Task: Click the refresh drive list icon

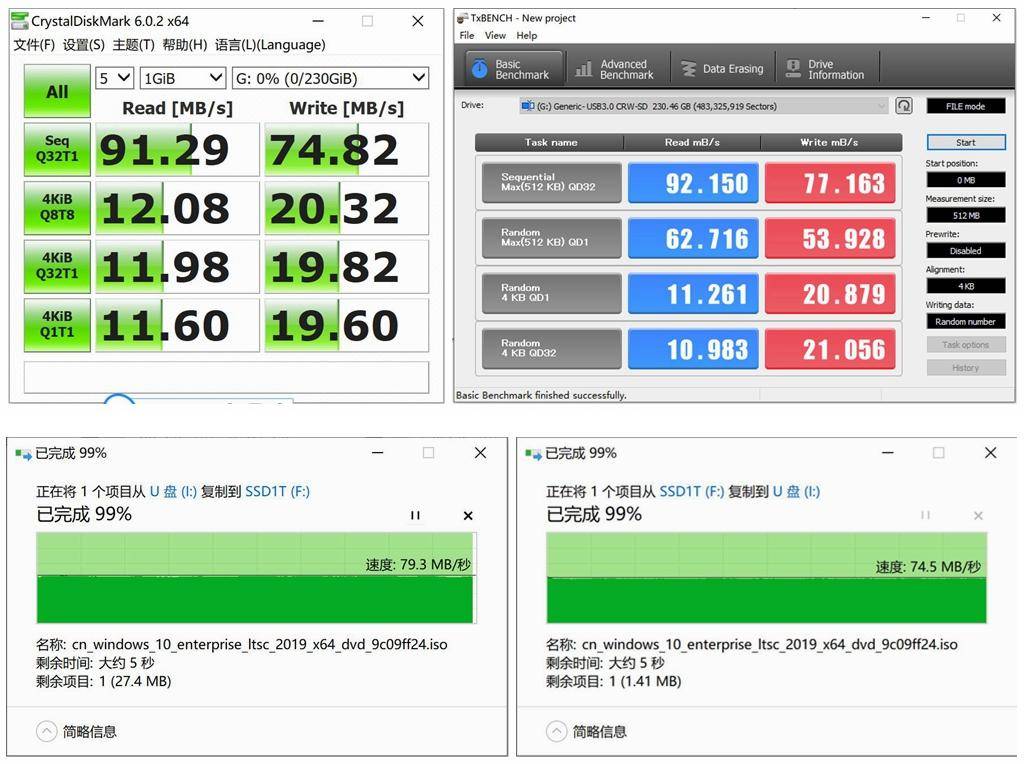Action: pyautogui.click(x=904, y=106)
